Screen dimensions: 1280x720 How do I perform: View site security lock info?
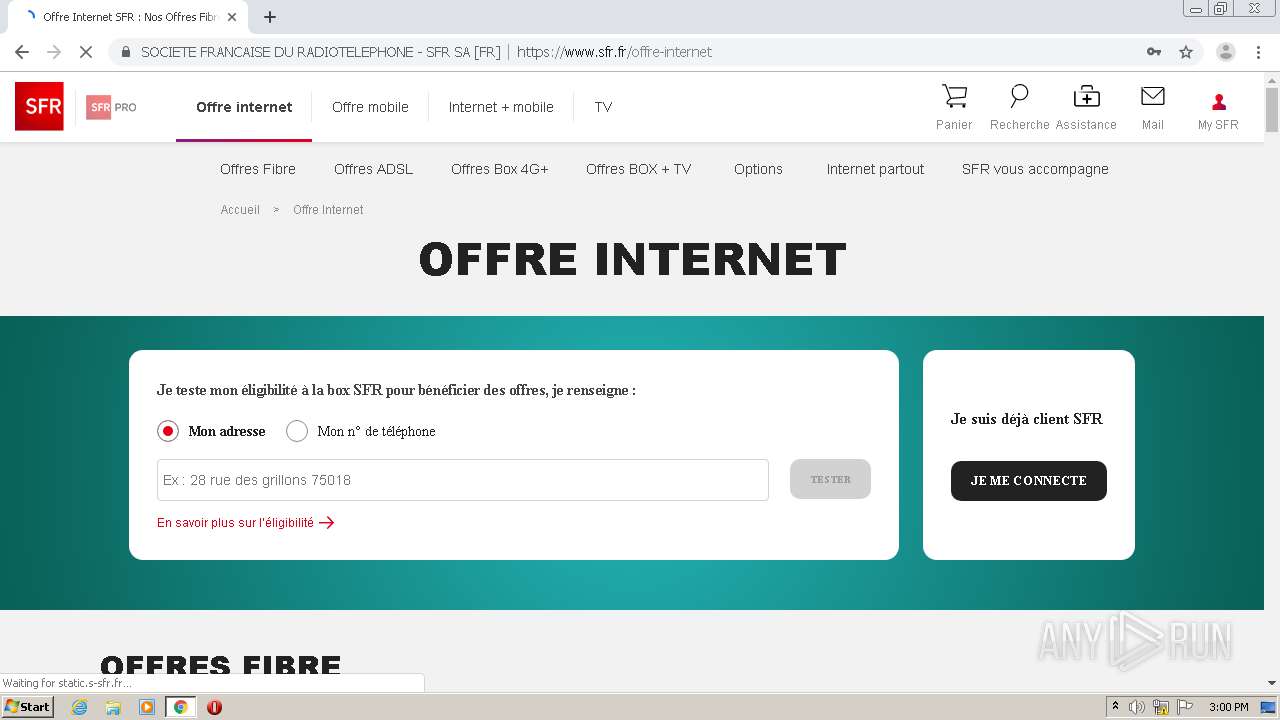(x=126, y=52)
